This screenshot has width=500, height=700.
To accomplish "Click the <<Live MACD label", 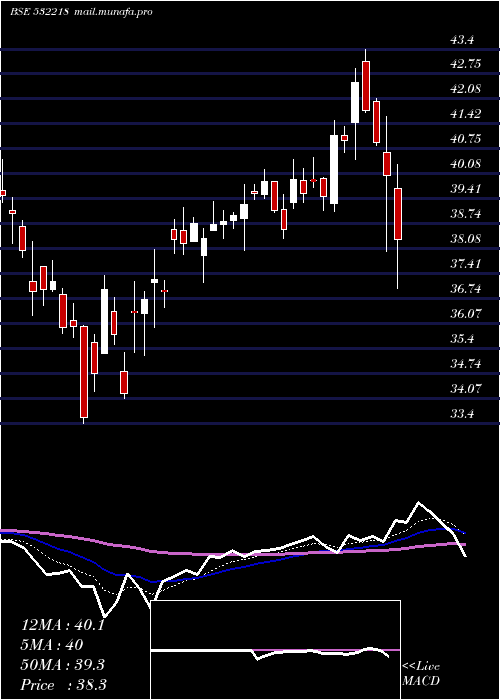I will coord(421,674).
